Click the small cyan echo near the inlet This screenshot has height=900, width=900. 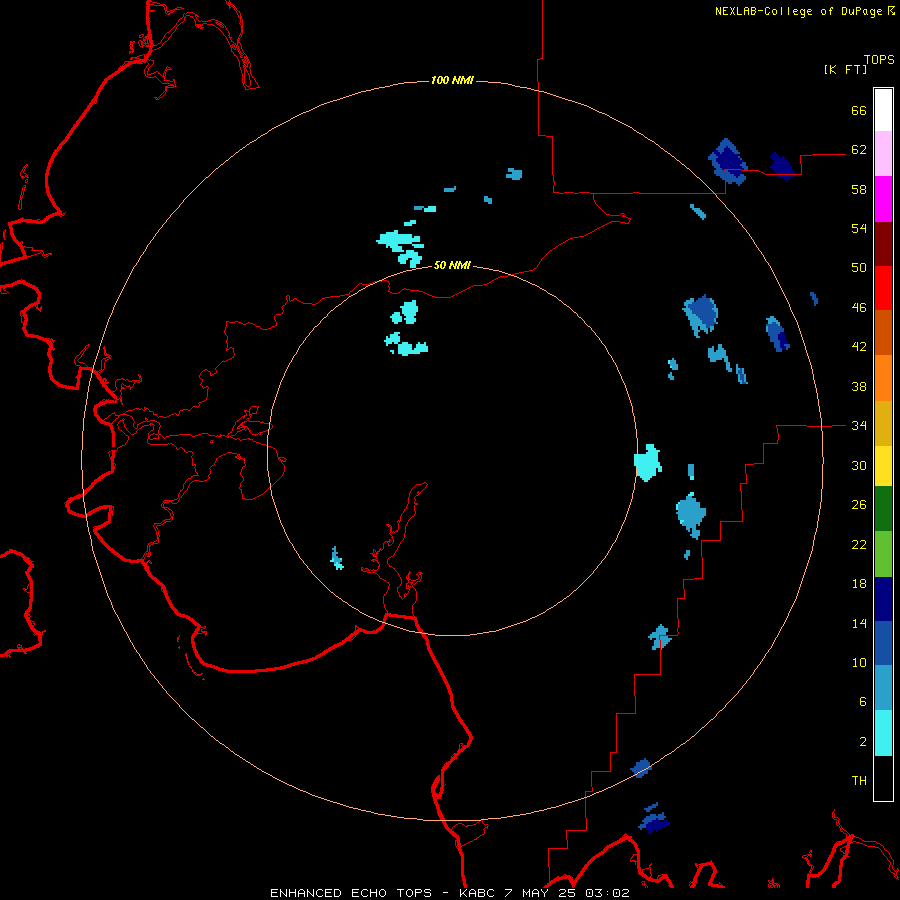[337, 558]
